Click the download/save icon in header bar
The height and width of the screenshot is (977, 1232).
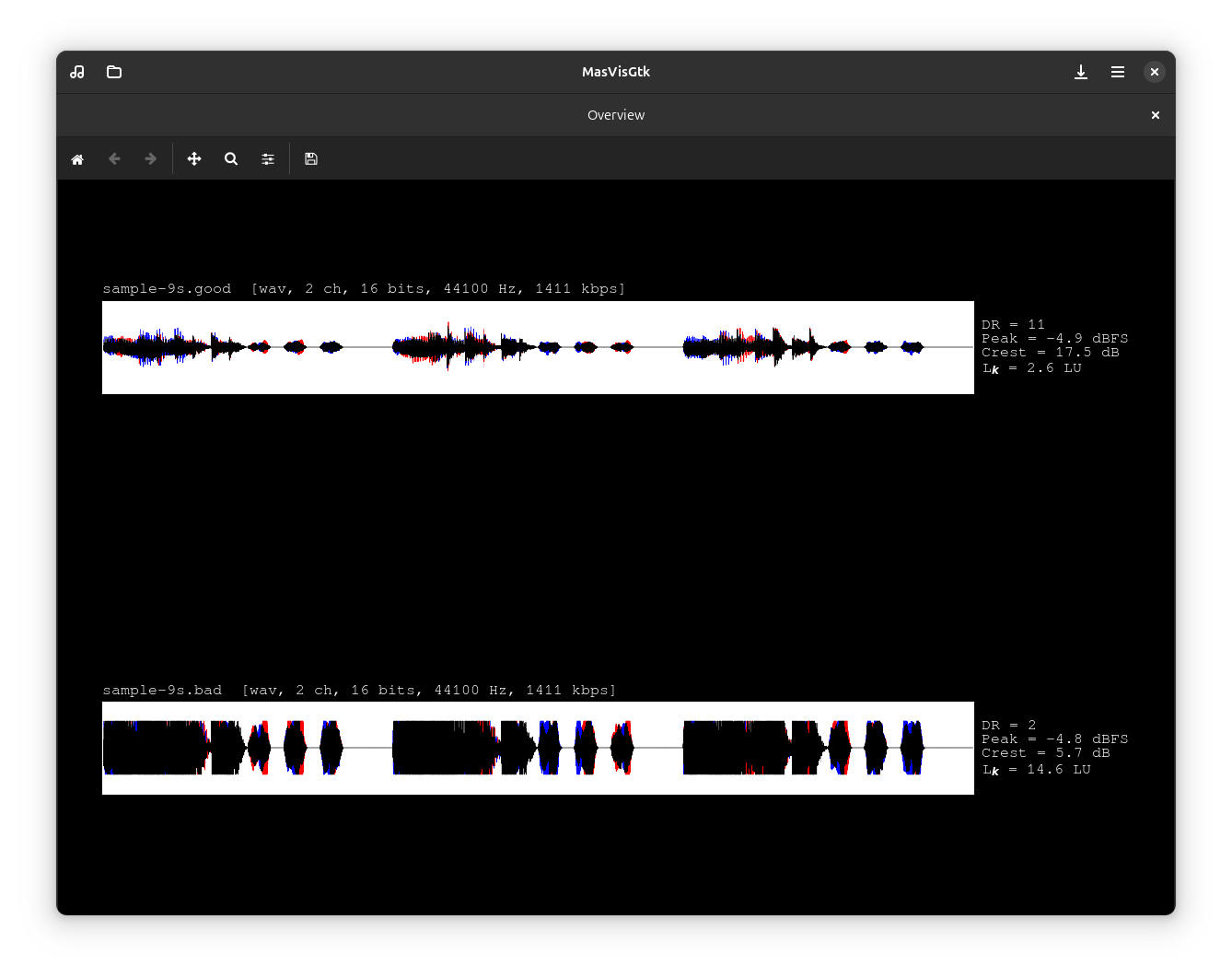pos(1081,72)
